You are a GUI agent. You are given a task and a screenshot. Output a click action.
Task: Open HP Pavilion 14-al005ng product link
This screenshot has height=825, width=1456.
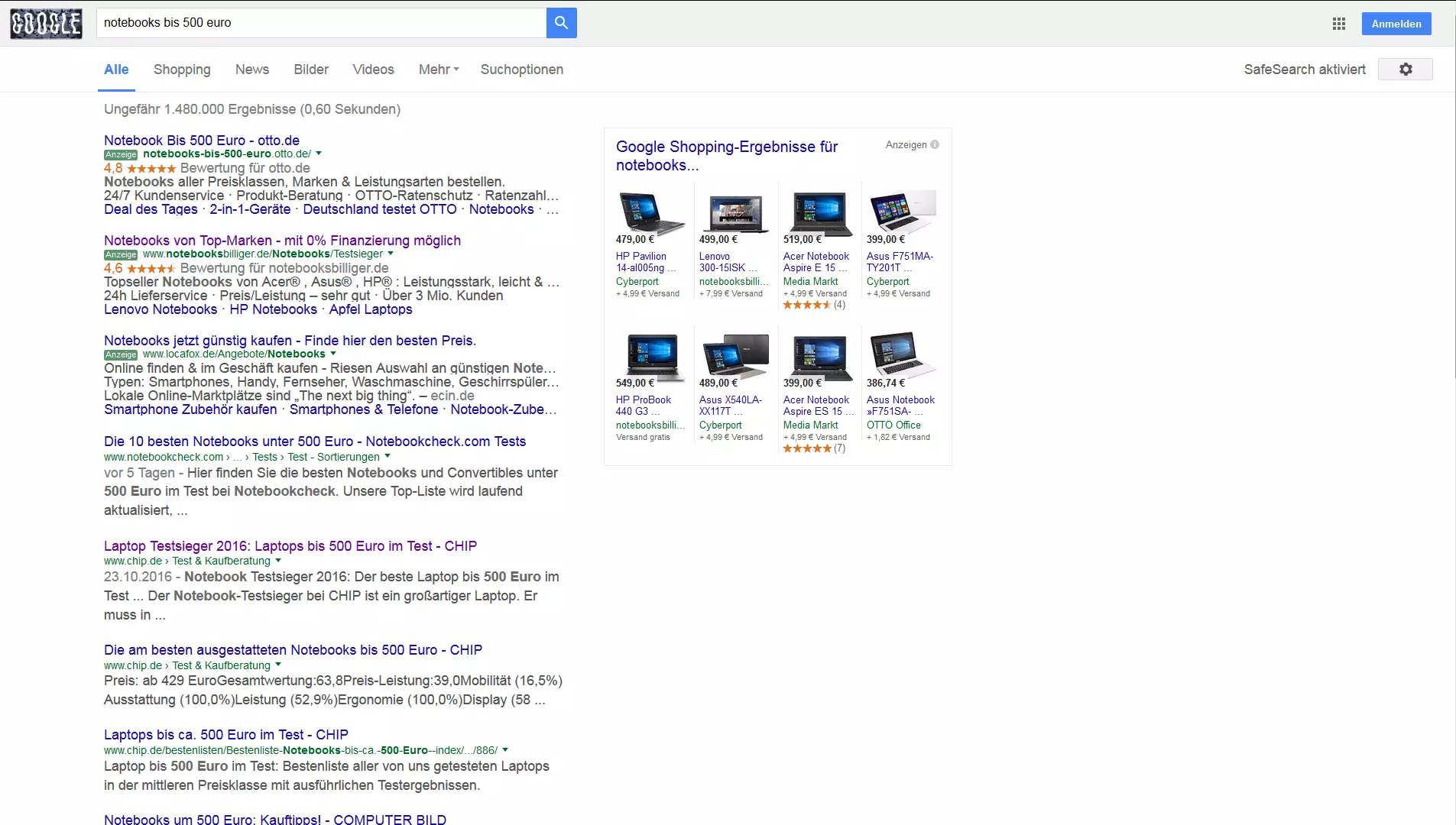click(x=645, y=262)
